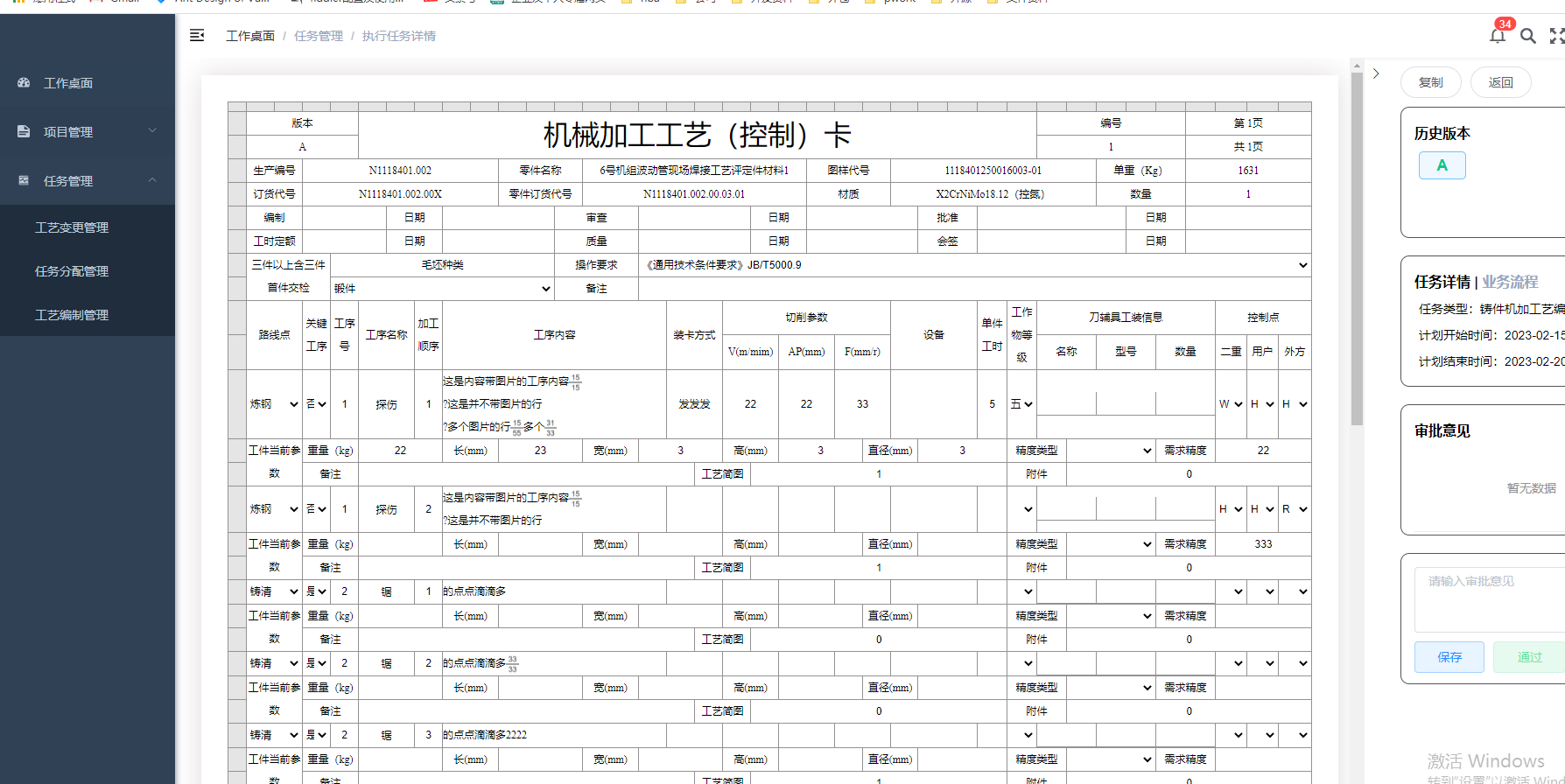
Task: Open the first 炼钢 route point dropdown
Action: 275,404
